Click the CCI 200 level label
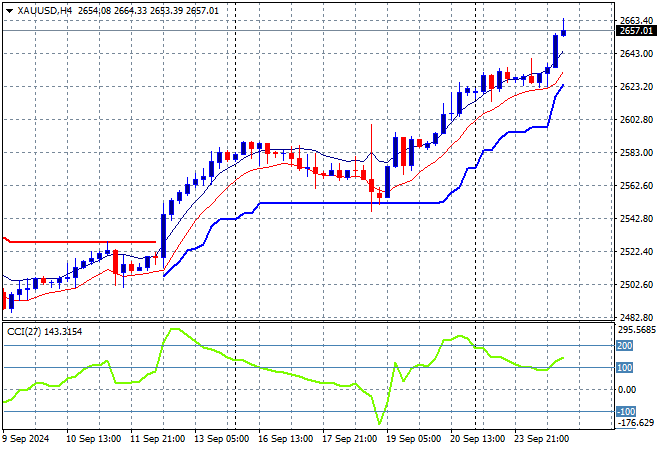Viewport: 660px width, 450px height. pyautogui.click(x=625, y=346)
